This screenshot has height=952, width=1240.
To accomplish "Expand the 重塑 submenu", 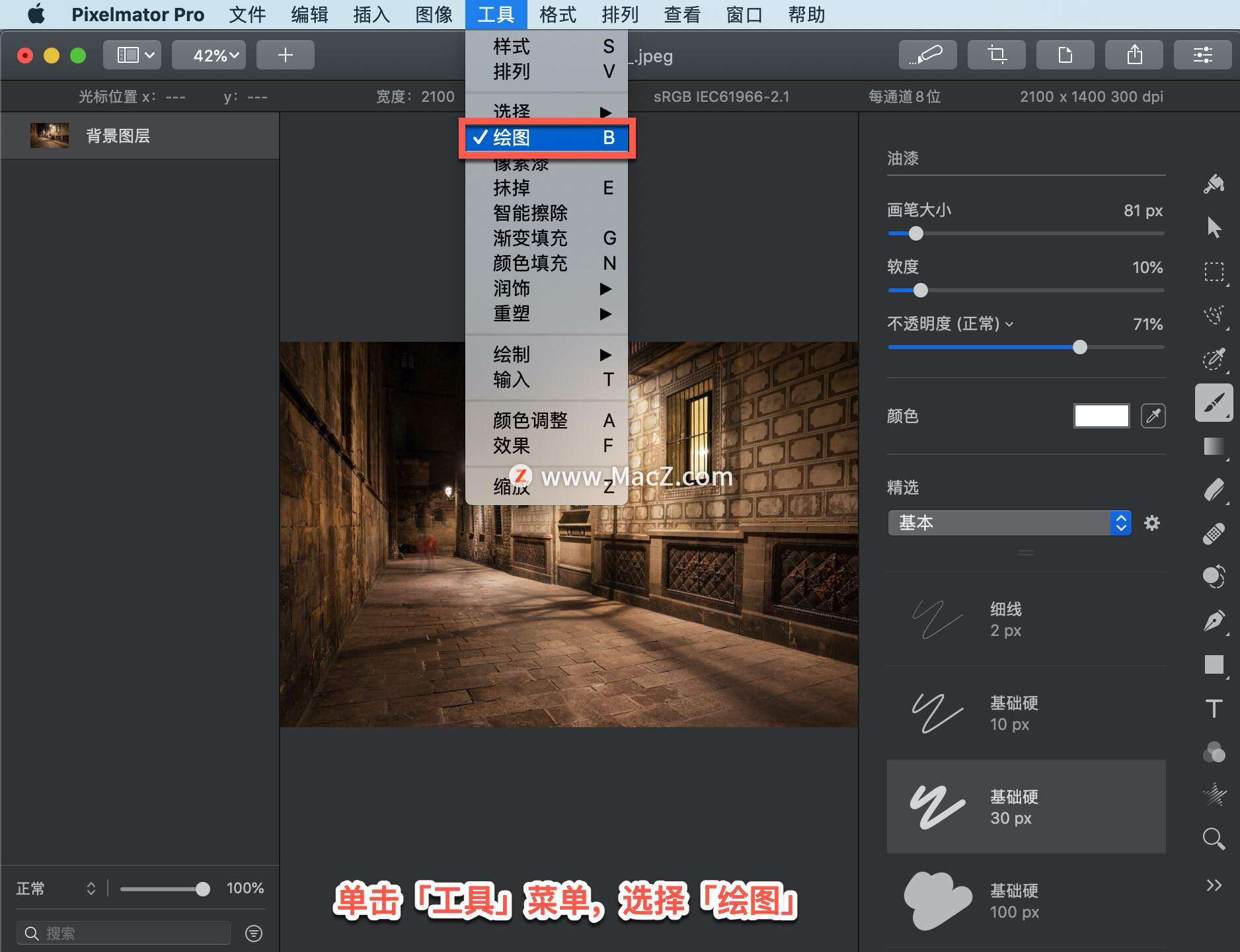I will [546, 313].
